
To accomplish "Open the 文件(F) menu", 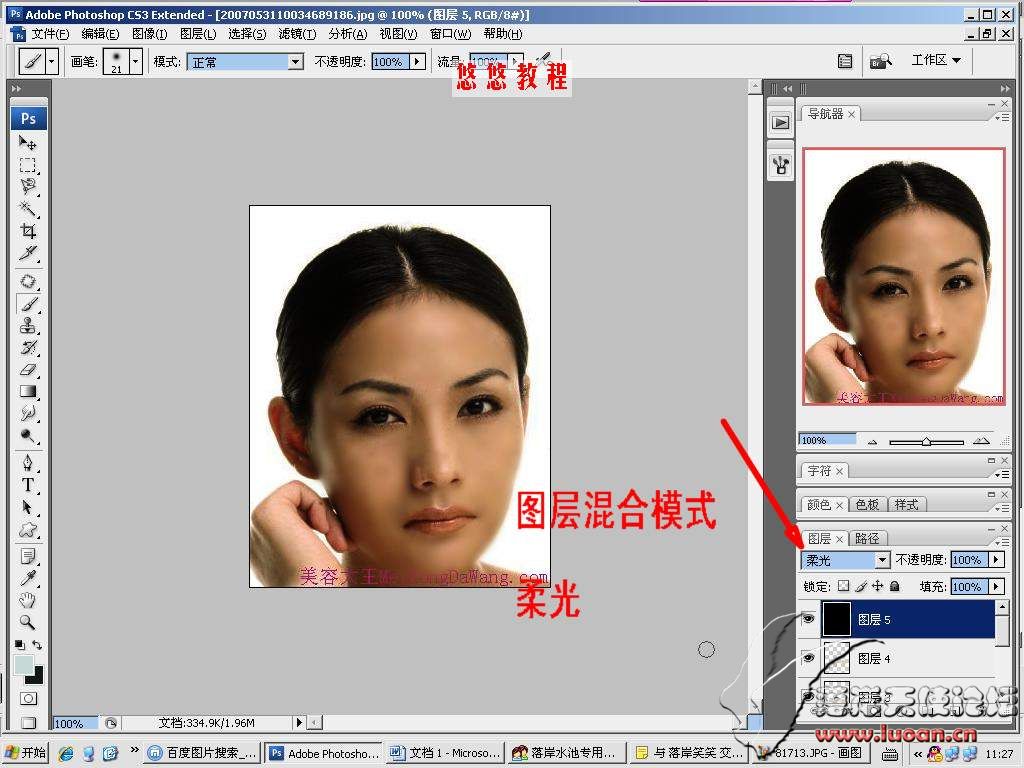I will point(50,34).
